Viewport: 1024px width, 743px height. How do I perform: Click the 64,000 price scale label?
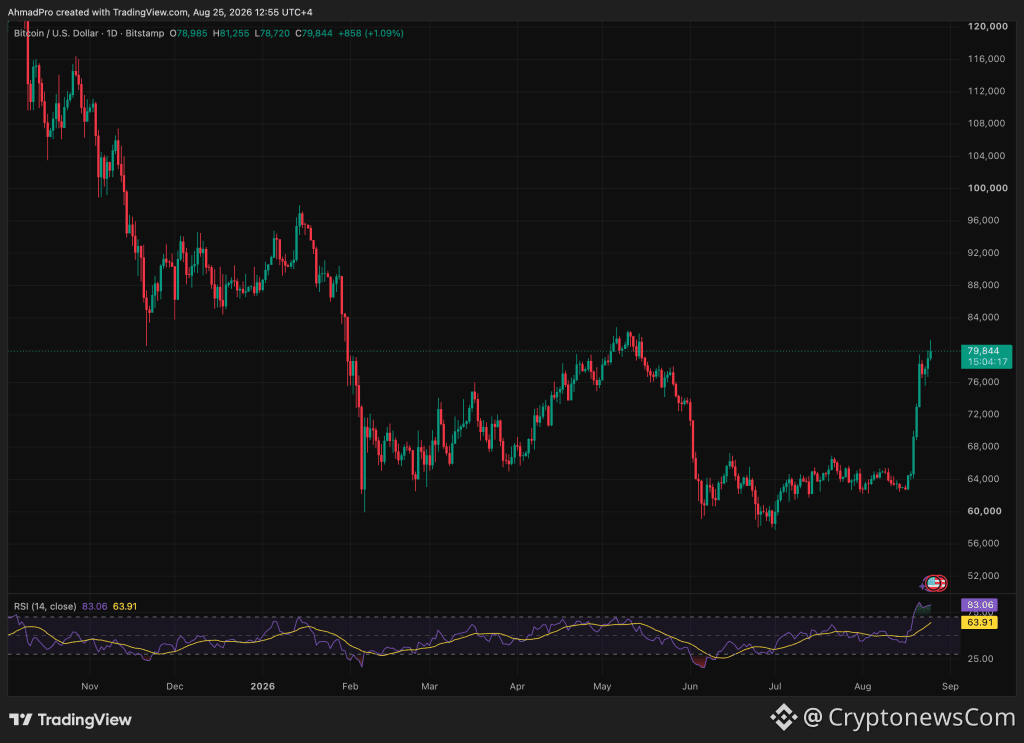tap(984, 479)
